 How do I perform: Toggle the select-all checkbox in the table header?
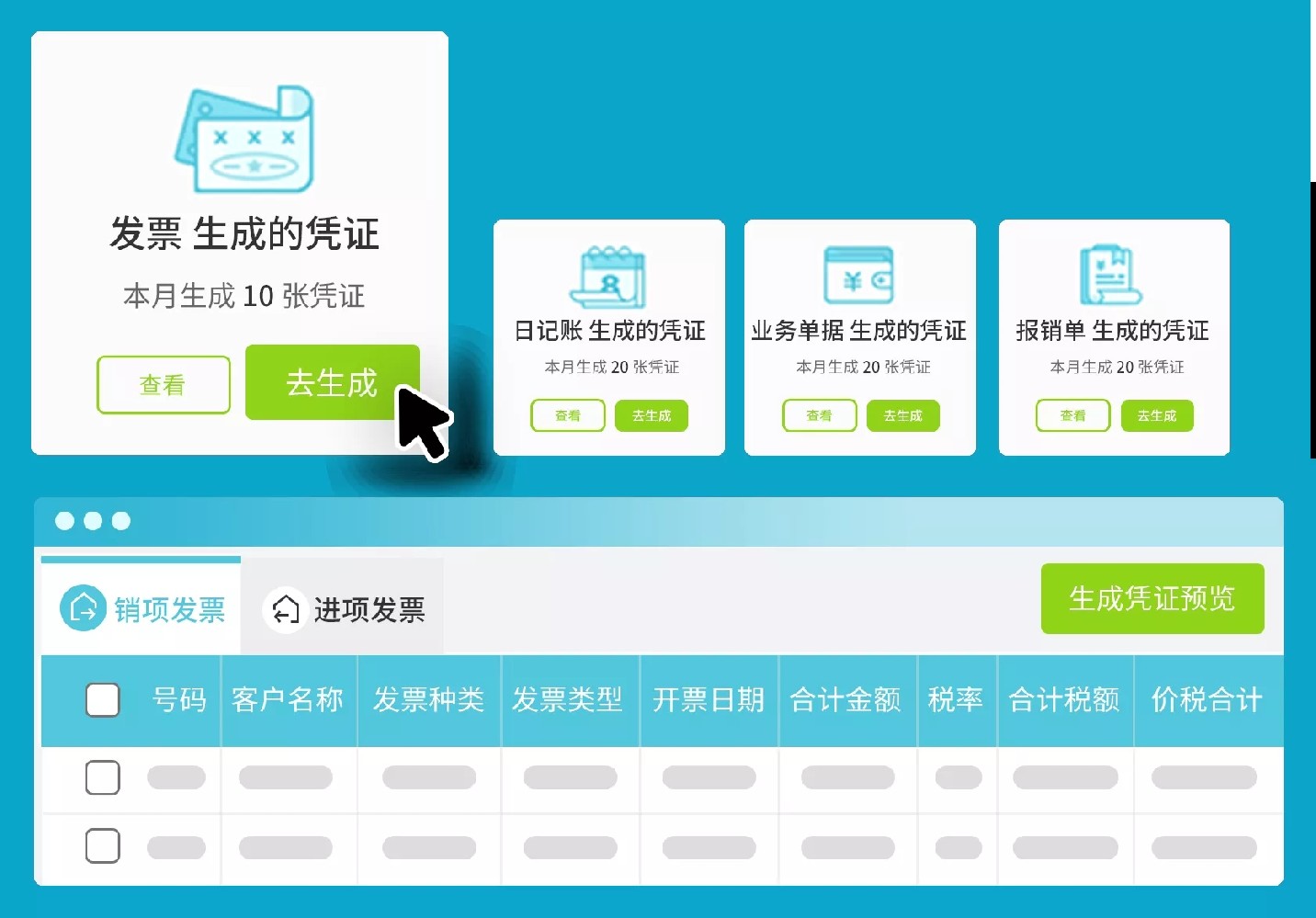pyautogui.click(x=103, y=700)
